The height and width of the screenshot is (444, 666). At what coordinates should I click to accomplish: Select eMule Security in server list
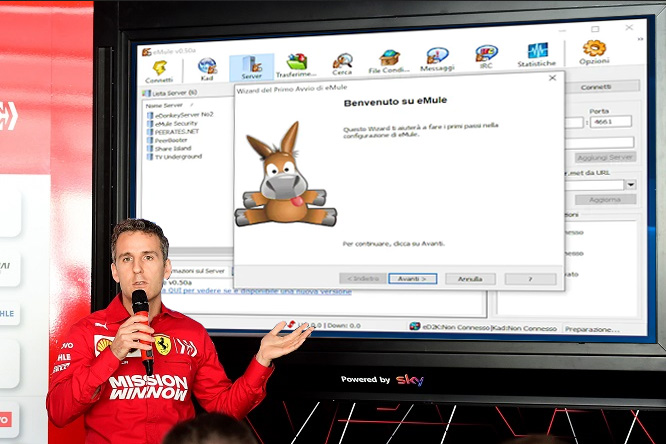[x=176, y=124]
